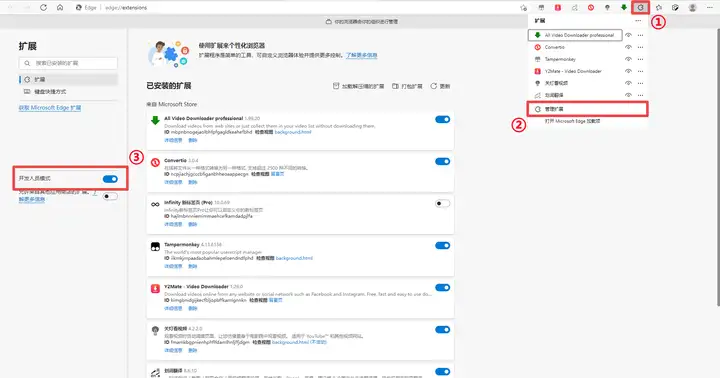Open background.html link on the Tampermonkey card
Image resolution: width=720 pixels, height=378 pixels.
(x=294, y=258)
